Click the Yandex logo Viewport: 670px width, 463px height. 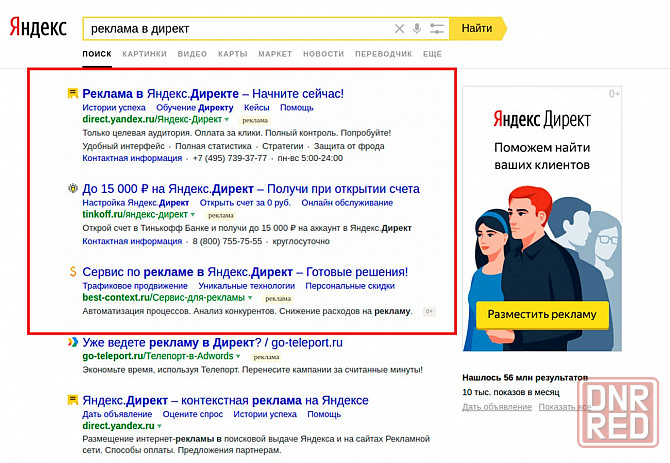coord(38,28)
